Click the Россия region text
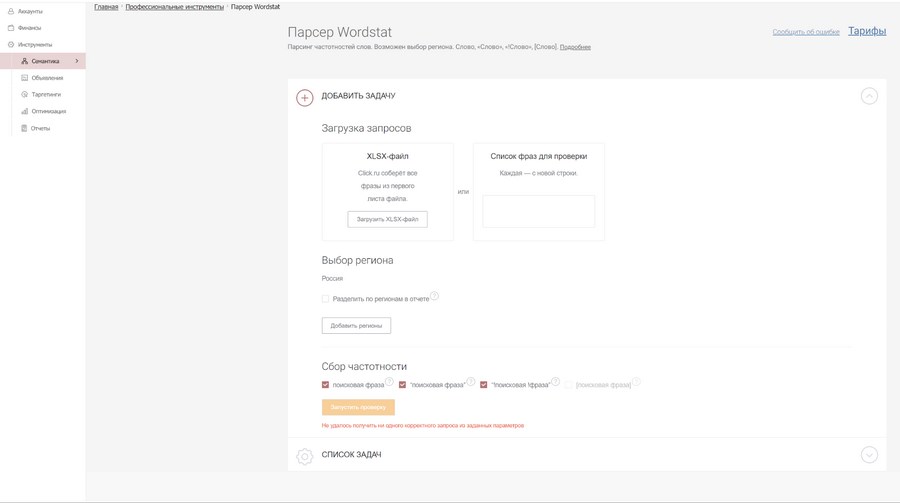This screenshot has width=900, height=503. click(x=332, y=278)
